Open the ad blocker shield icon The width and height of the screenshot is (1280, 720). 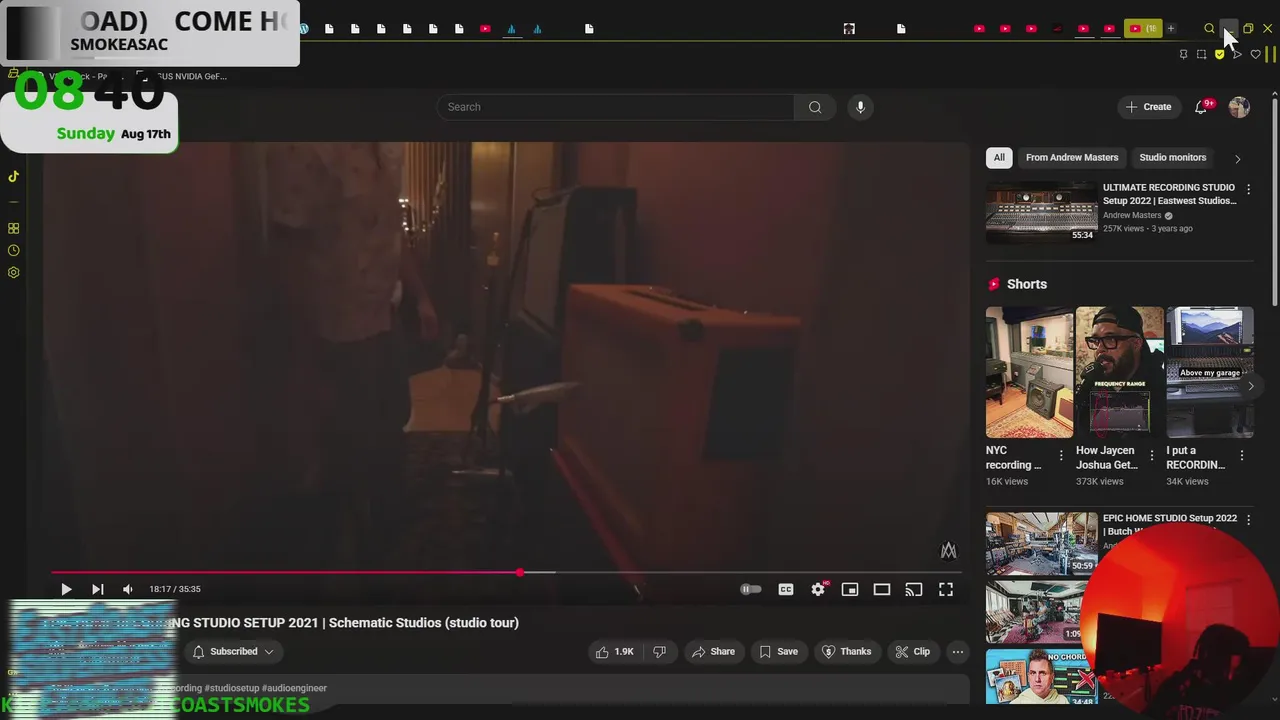pos(1220,54)
